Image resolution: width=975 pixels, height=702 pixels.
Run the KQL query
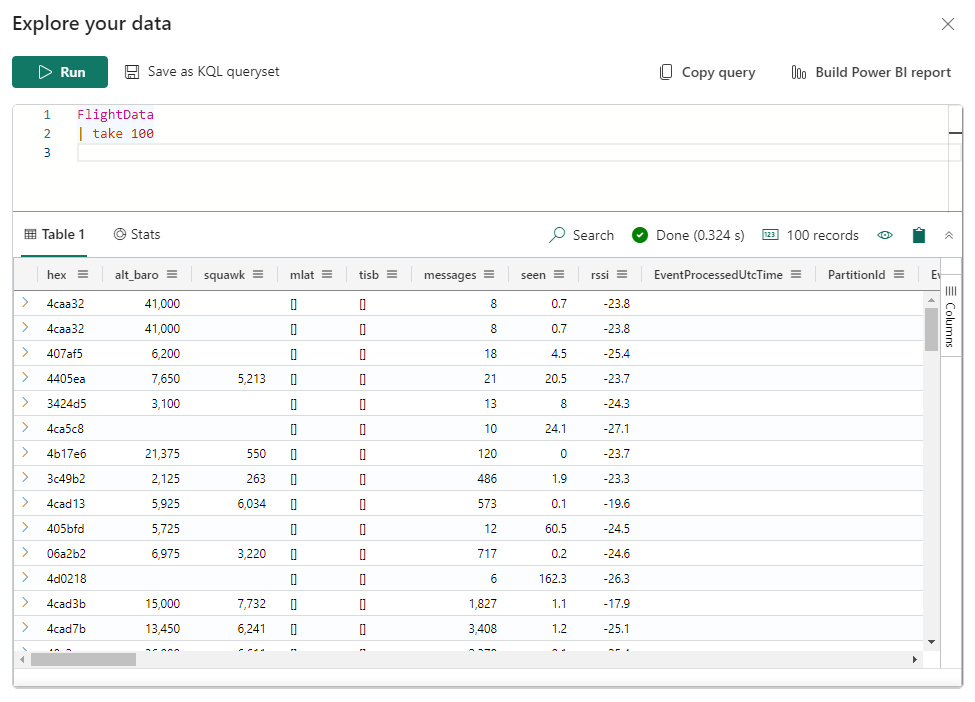[60, 72]
